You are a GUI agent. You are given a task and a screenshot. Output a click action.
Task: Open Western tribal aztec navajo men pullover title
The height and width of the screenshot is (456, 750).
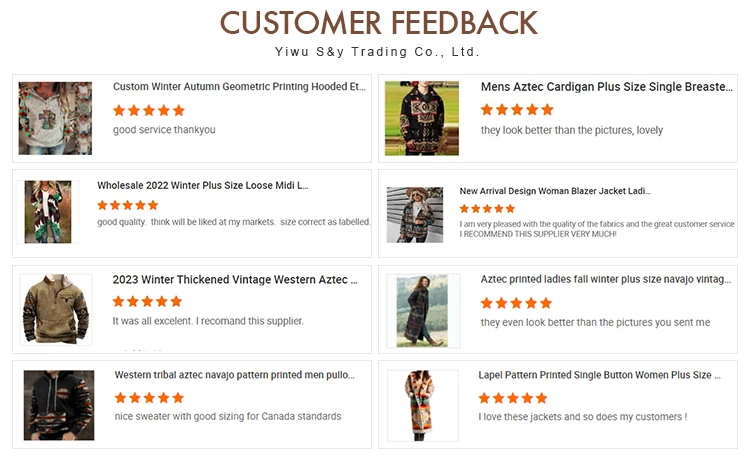coord(234,375)
